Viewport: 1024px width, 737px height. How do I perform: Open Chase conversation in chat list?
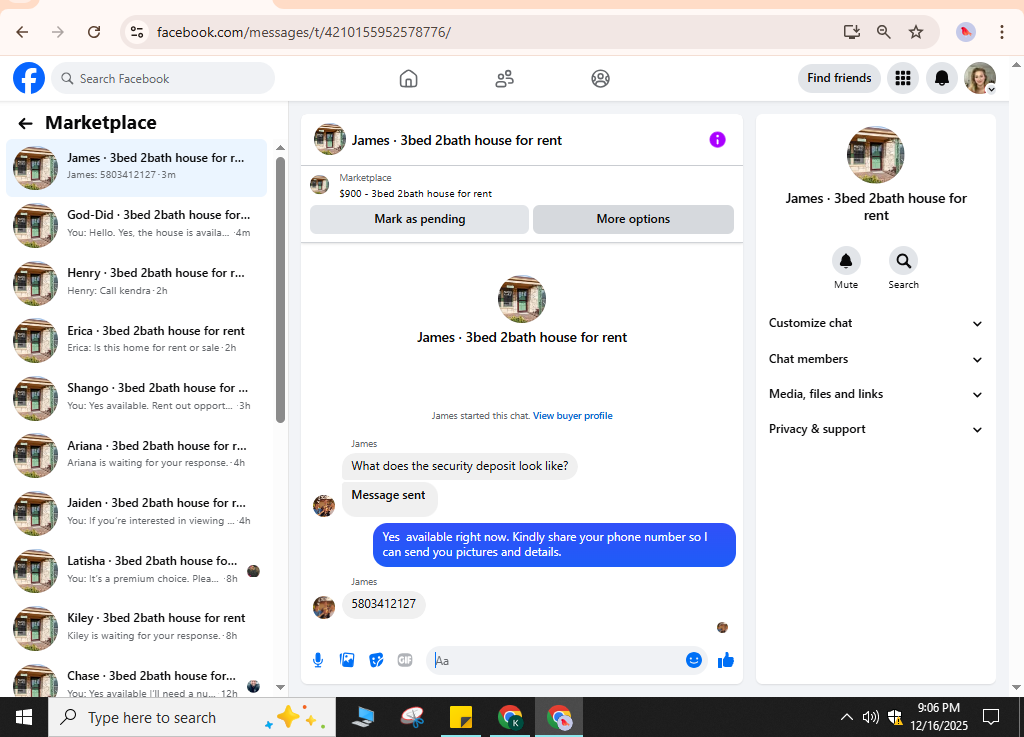[x=136, y=678]
